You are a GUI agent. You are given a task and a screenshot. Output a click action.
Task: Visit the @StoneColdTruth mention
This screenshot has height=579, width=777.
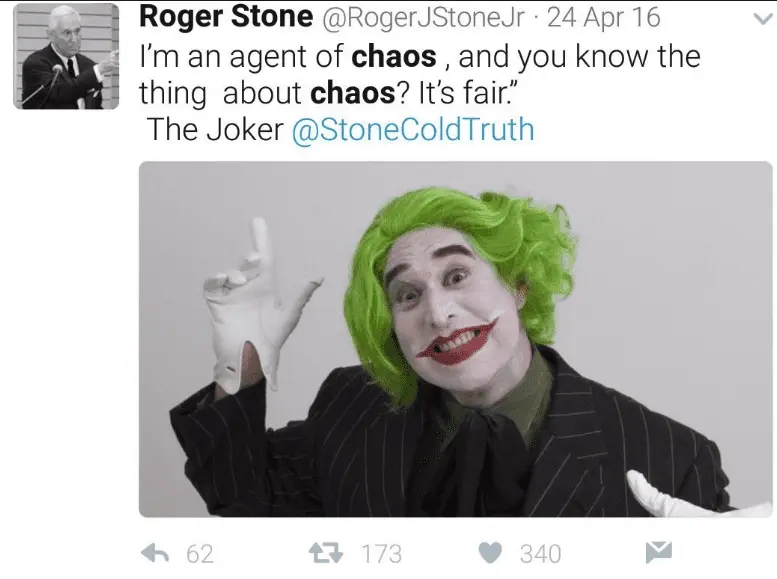(412, 129)
